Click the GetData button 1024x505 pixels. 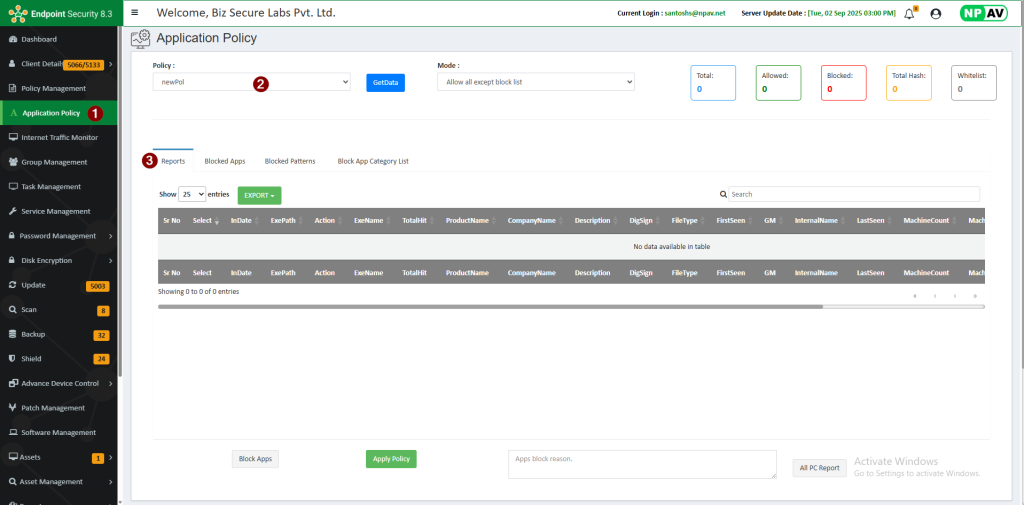tap(385, 82)
